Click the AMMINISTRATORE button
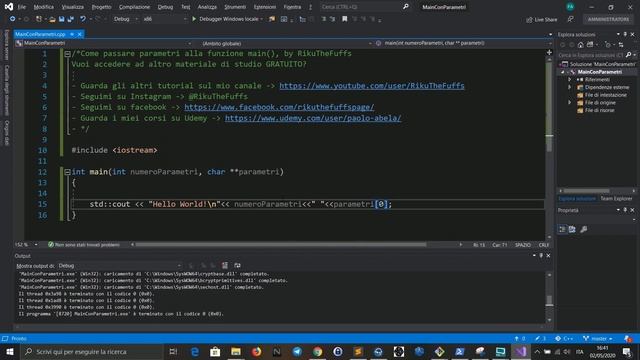The image size is (640, 360). coord(608,19)
